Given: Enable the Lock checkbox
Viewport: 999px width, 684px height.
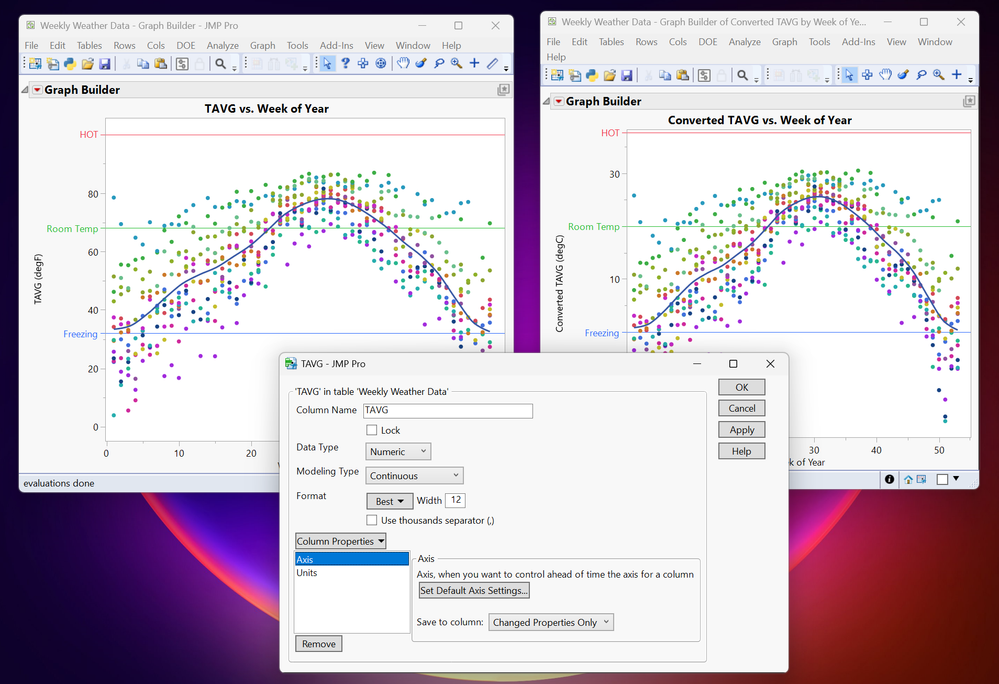Looking at the screenshot, I should click(x=373, y=431).
